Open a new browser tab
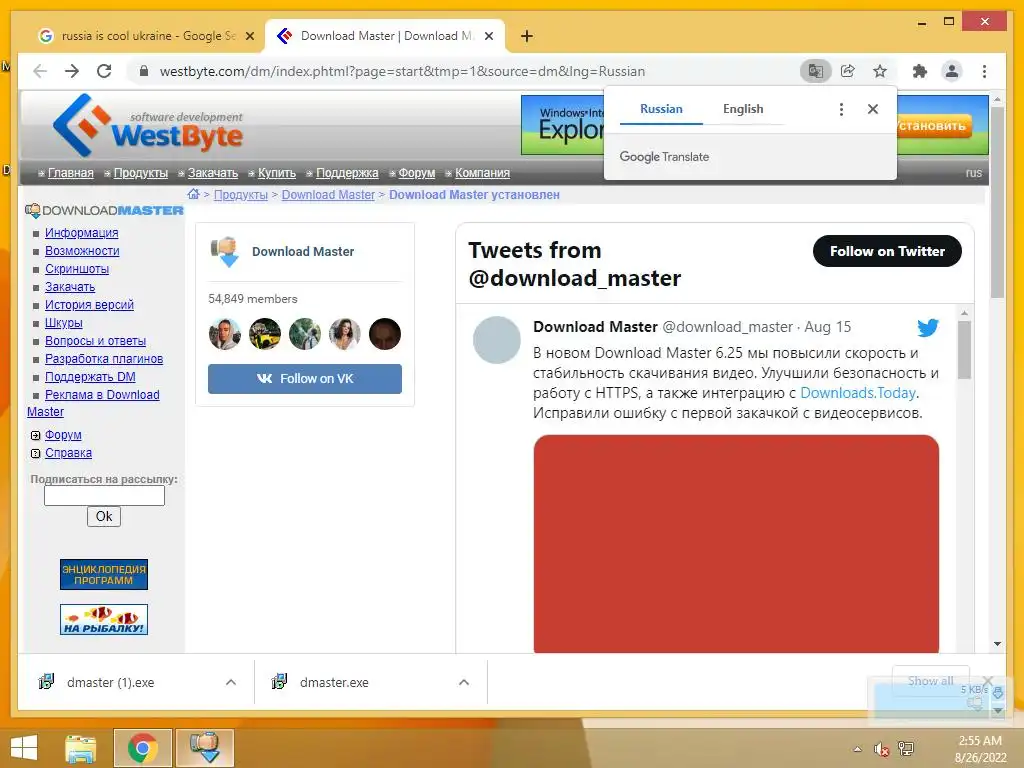This screenshot has width=1024, height=768. pyautogui.click(x=527, y=36)
